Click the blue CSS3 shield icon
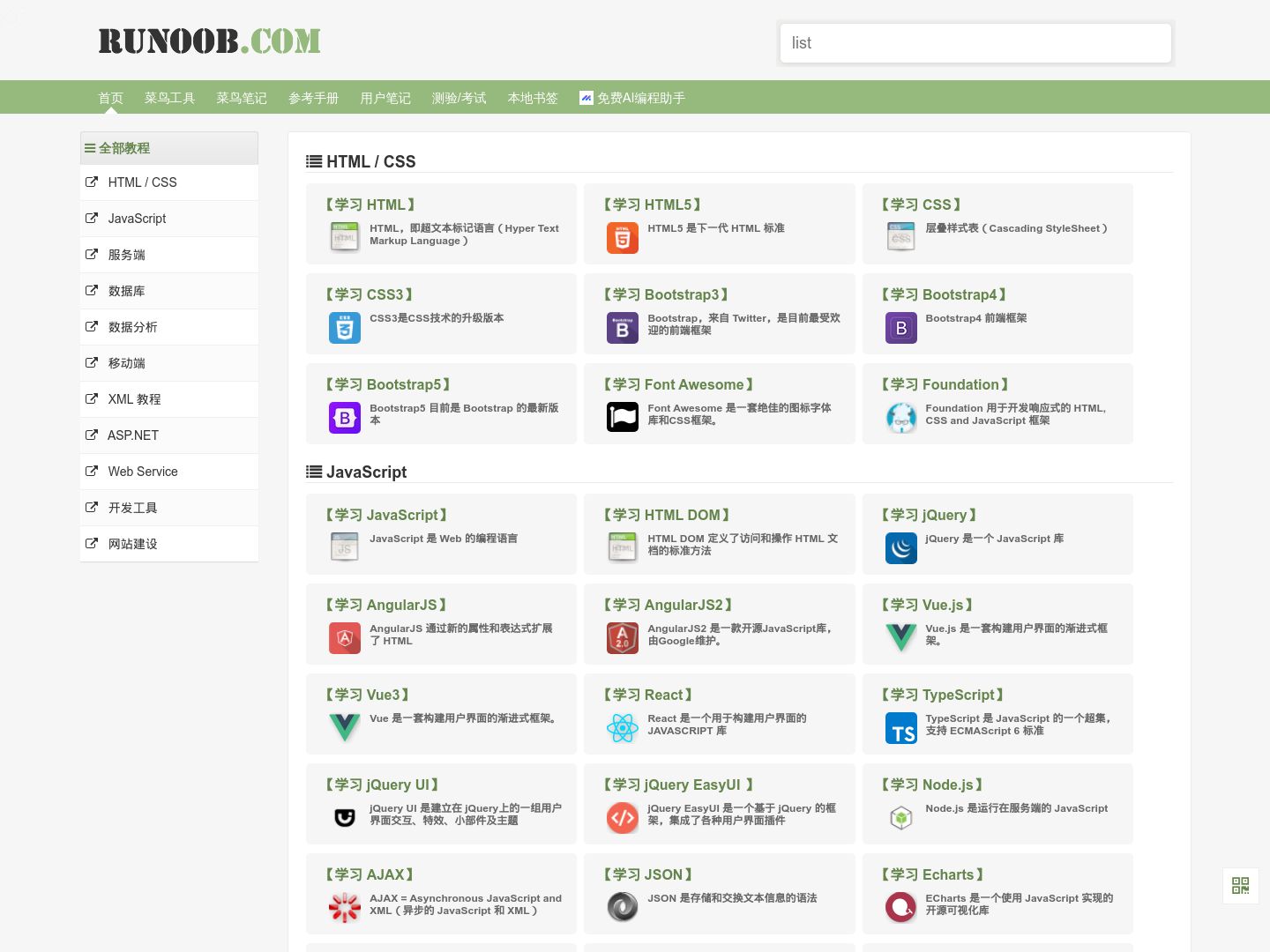Viewport: 1270px width, 952px height. (345, 328)
